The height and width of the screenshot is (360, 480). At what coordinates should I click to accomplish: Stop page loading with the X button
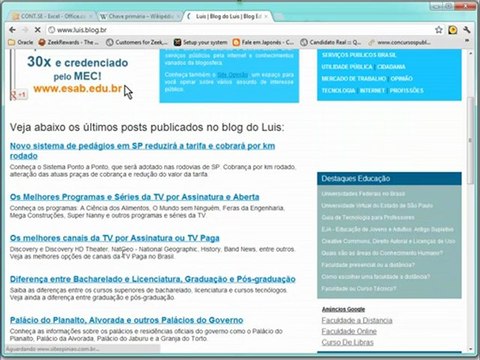[38, 30]
